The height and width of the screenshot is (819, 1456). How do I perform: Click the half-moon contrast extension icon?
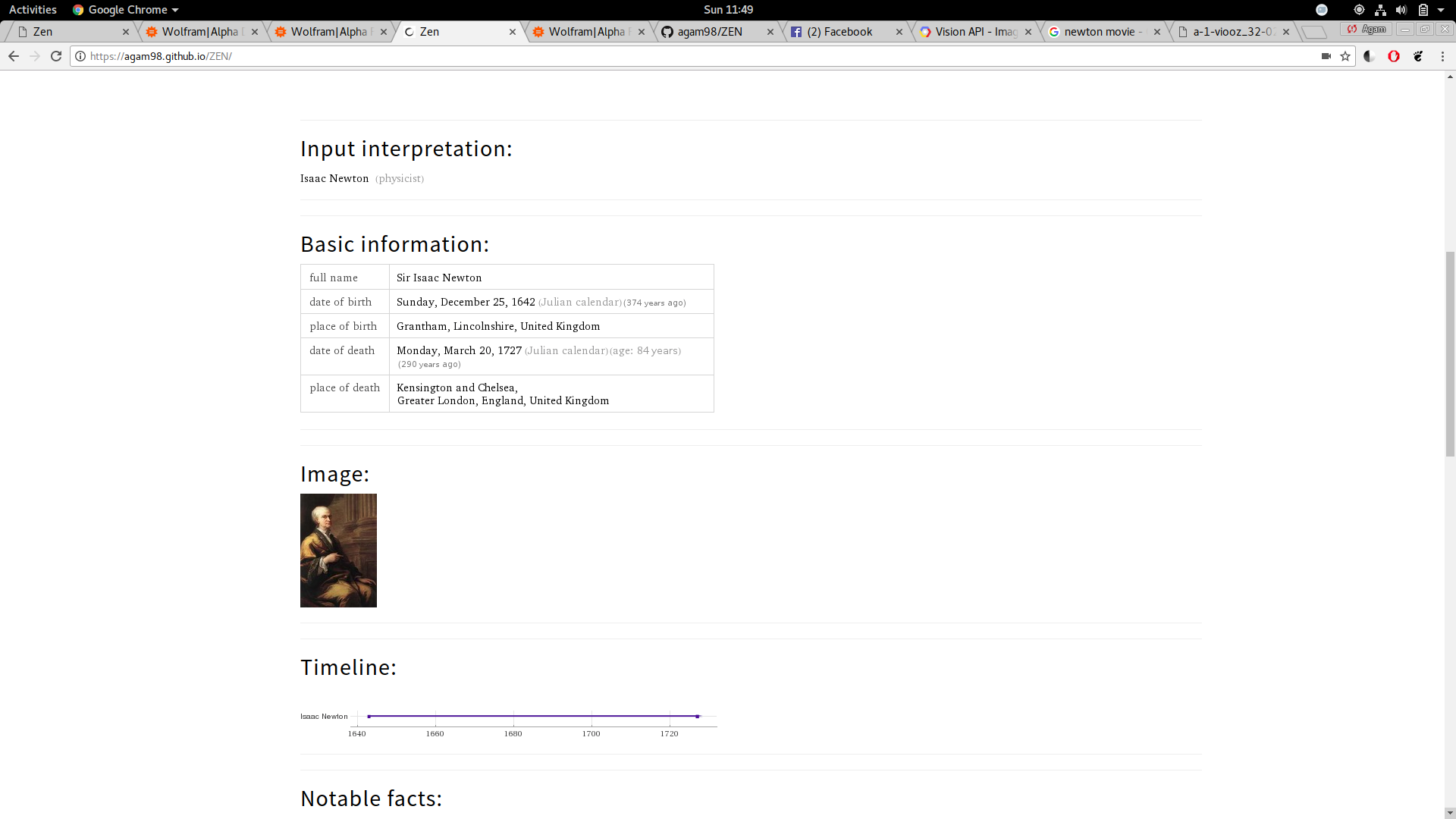click(1370, 56)
